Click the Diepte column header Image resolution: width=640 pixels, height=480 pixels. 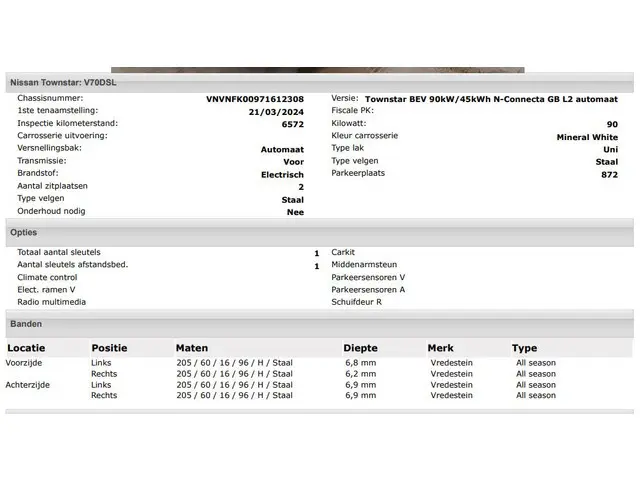(360, 348)
